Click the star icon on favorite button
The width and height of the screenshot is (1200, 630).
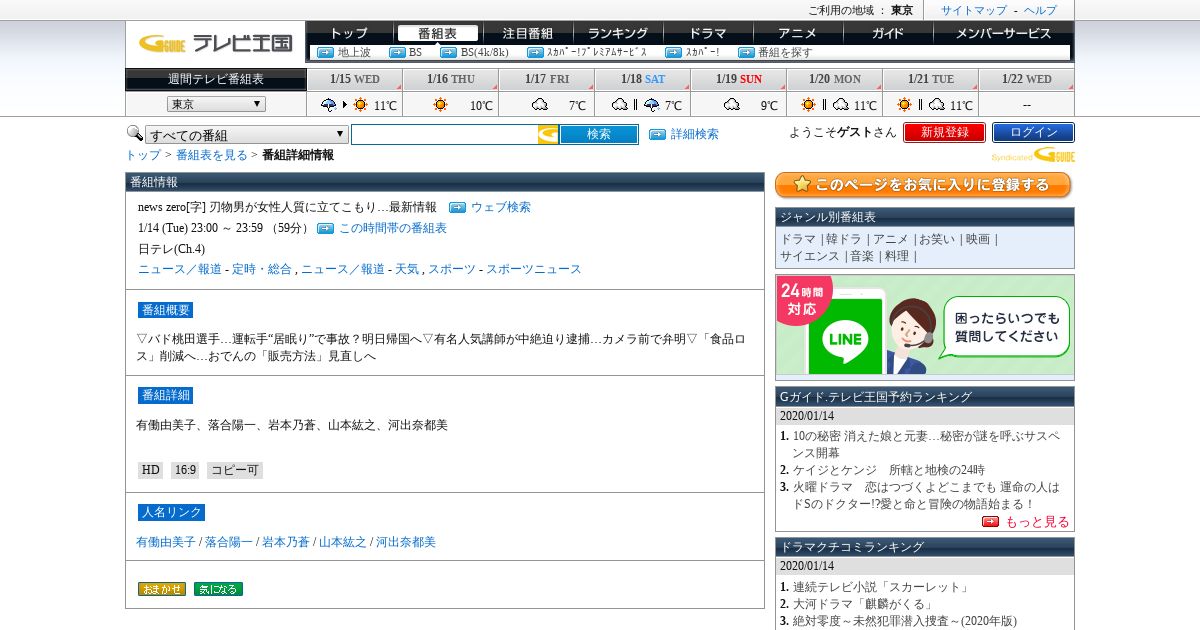coord(801,185)
